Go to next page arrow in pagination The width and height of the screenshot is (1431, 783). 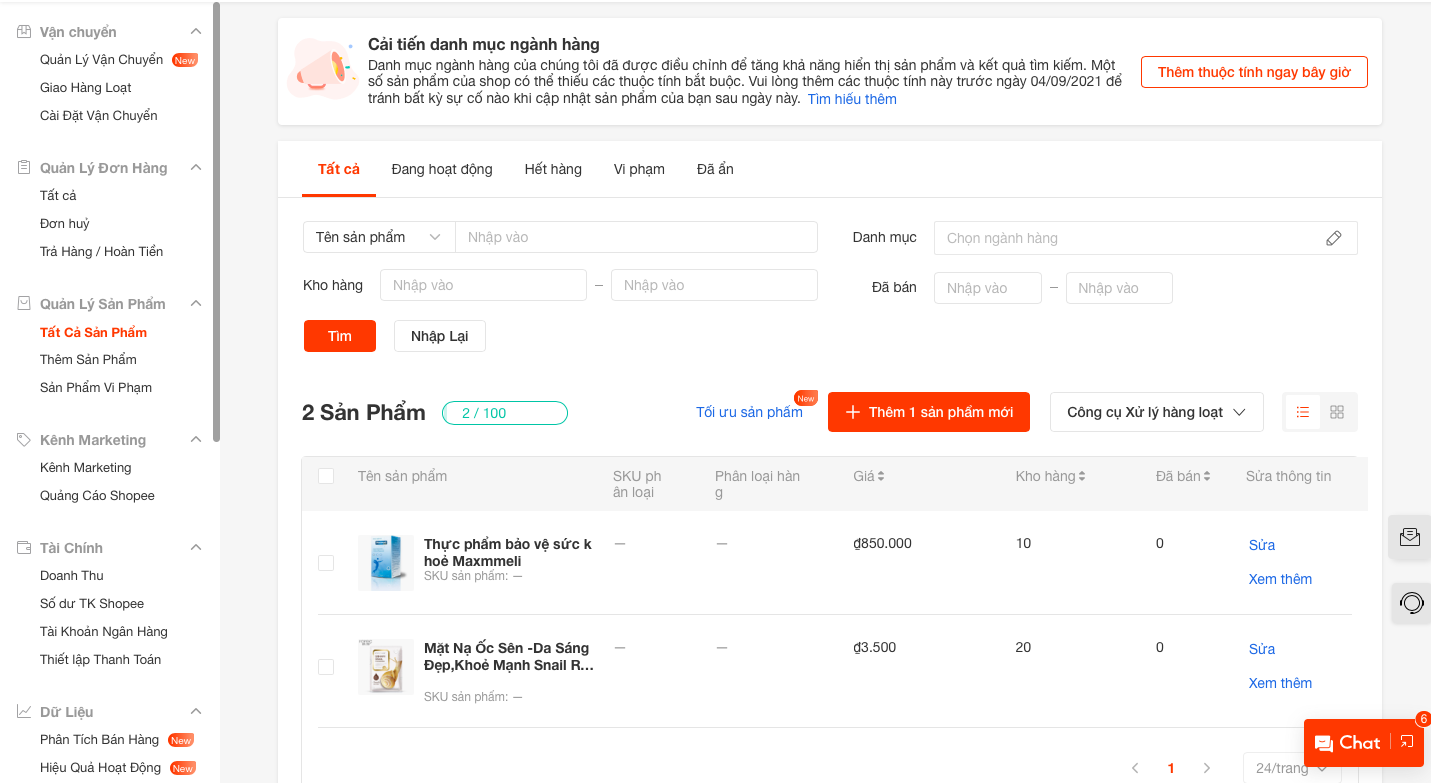pos(1207,768)
